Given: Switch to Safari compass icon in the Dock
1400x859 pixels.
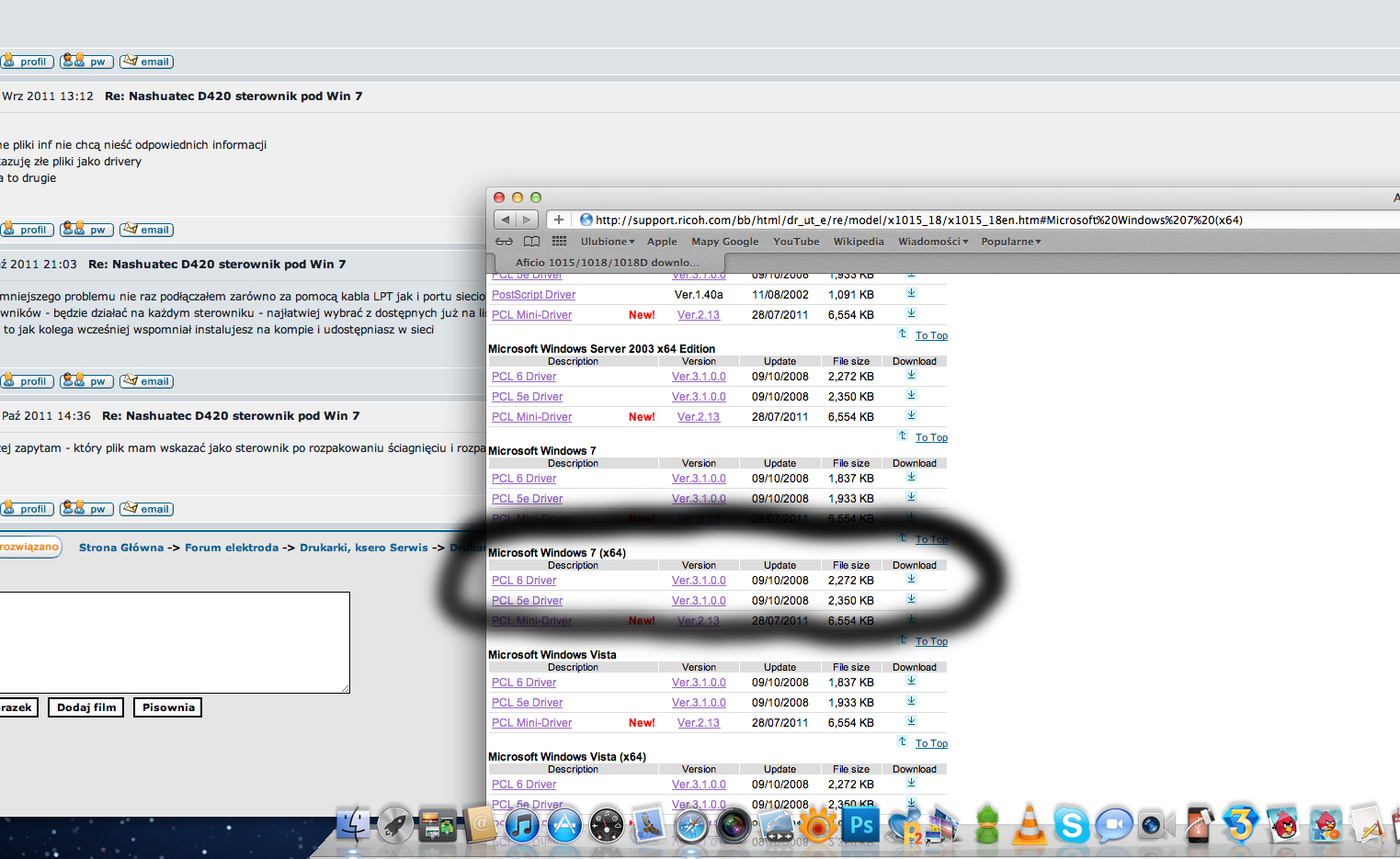Looking at the screenshot, I should (x=691, y=825).
